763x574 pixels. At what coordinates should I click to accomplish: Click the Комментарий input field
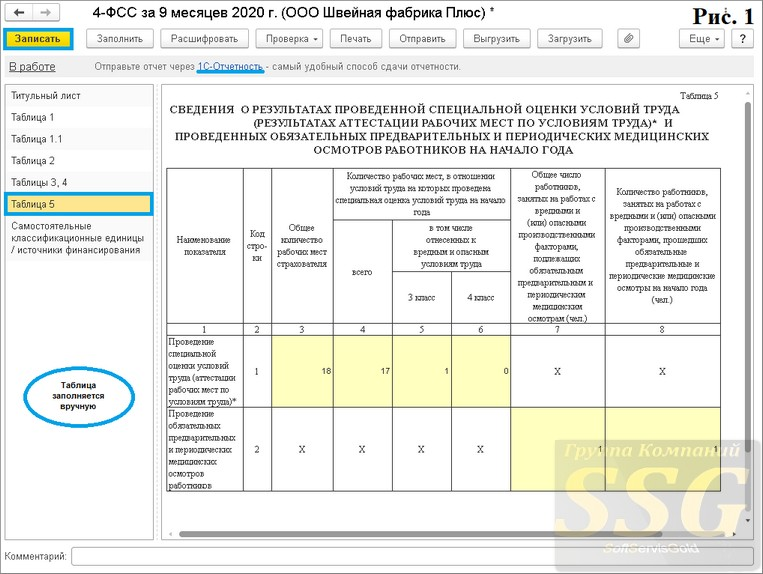(x=412, y=556)
